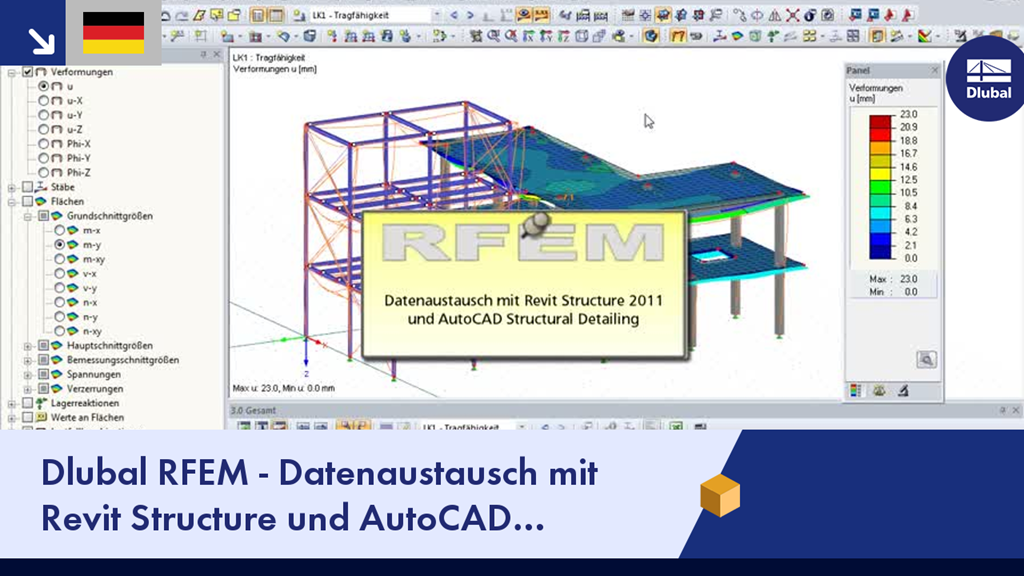1024x576 pixels.
Task: Select the u-X deformation radio button
Action: pos(43,101)
